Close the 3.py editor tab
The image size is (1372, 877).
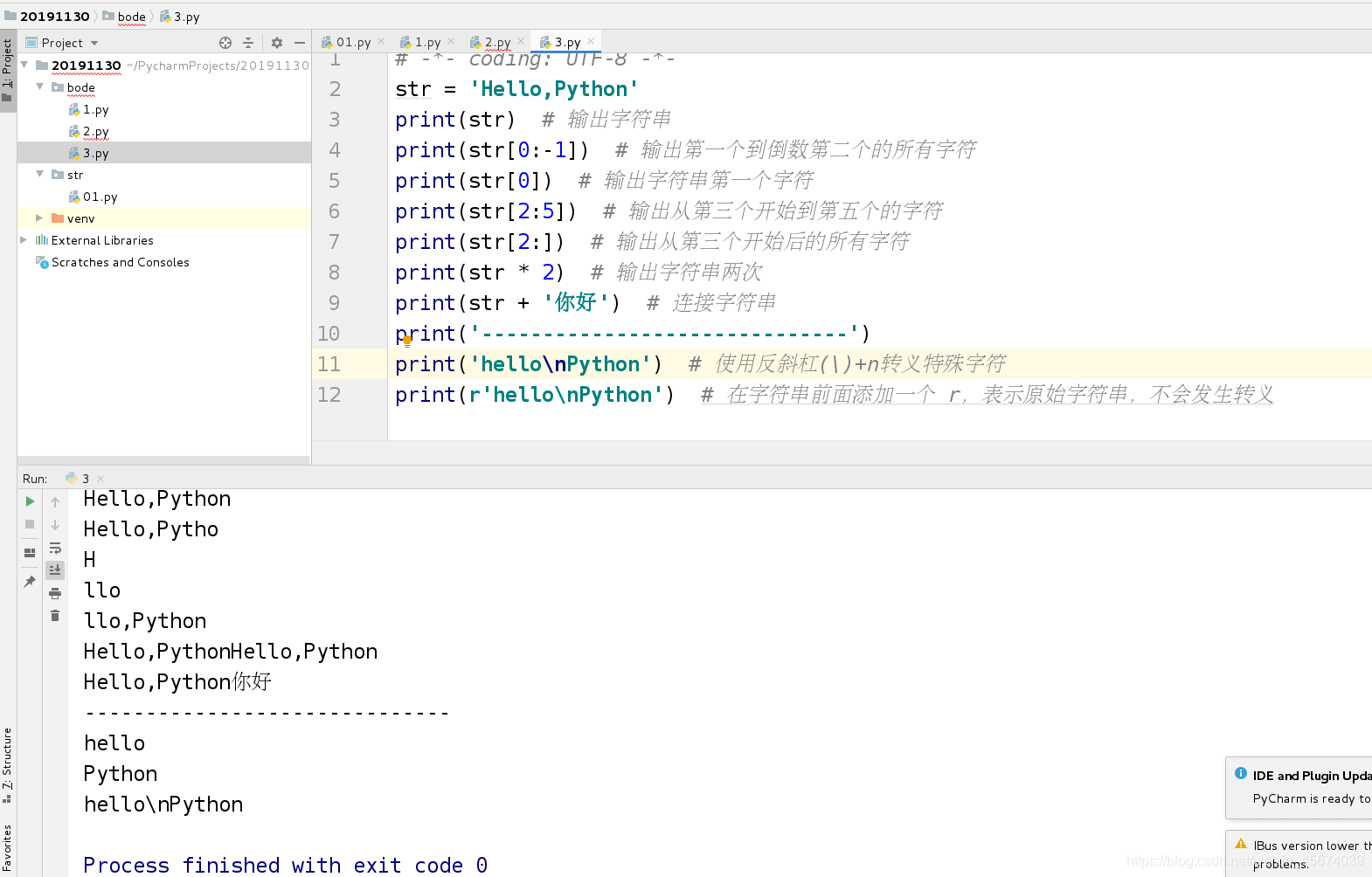[x=591, y=41]
